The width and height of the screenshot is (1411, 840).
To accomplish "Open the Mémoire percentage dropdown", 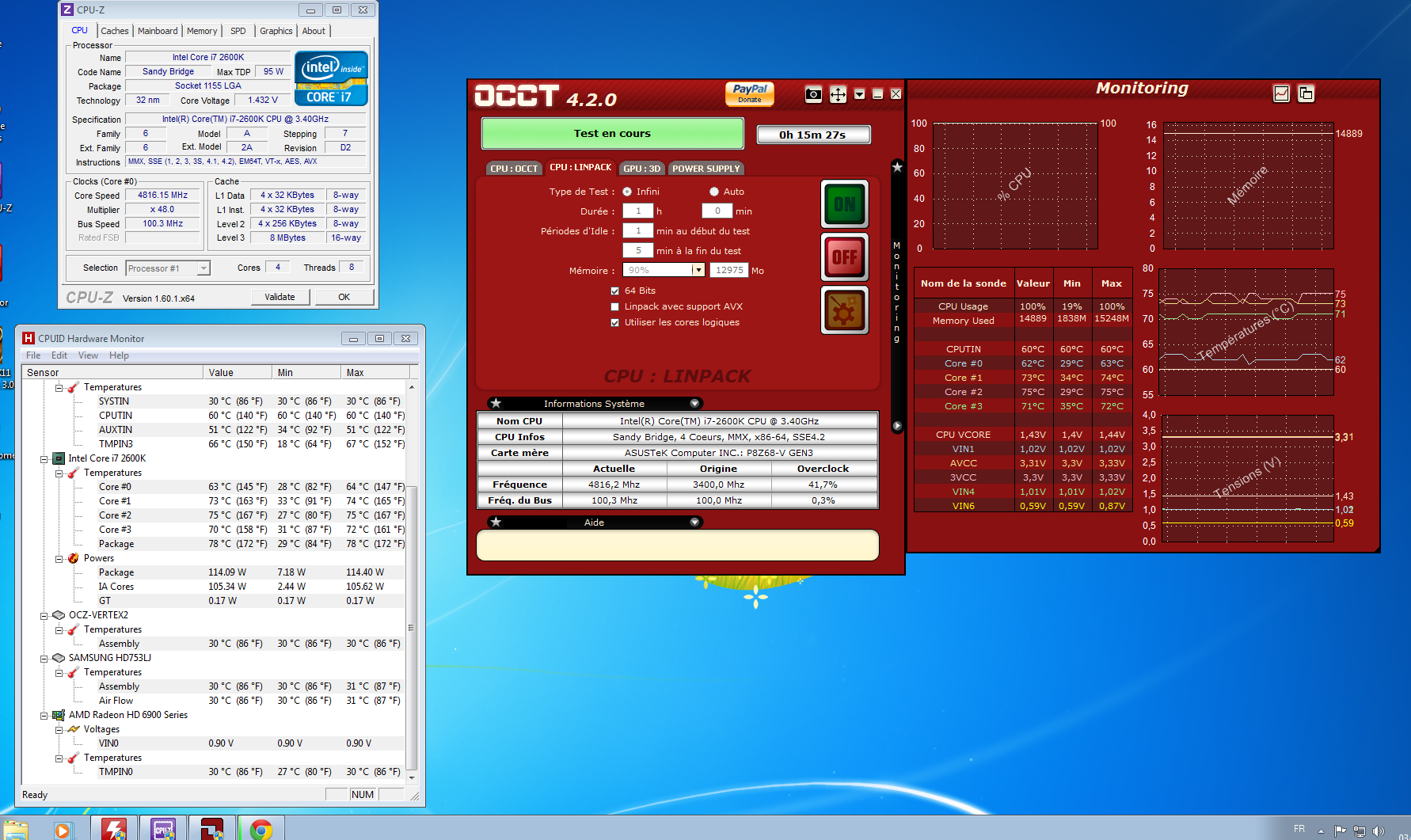I will point(698,271).
